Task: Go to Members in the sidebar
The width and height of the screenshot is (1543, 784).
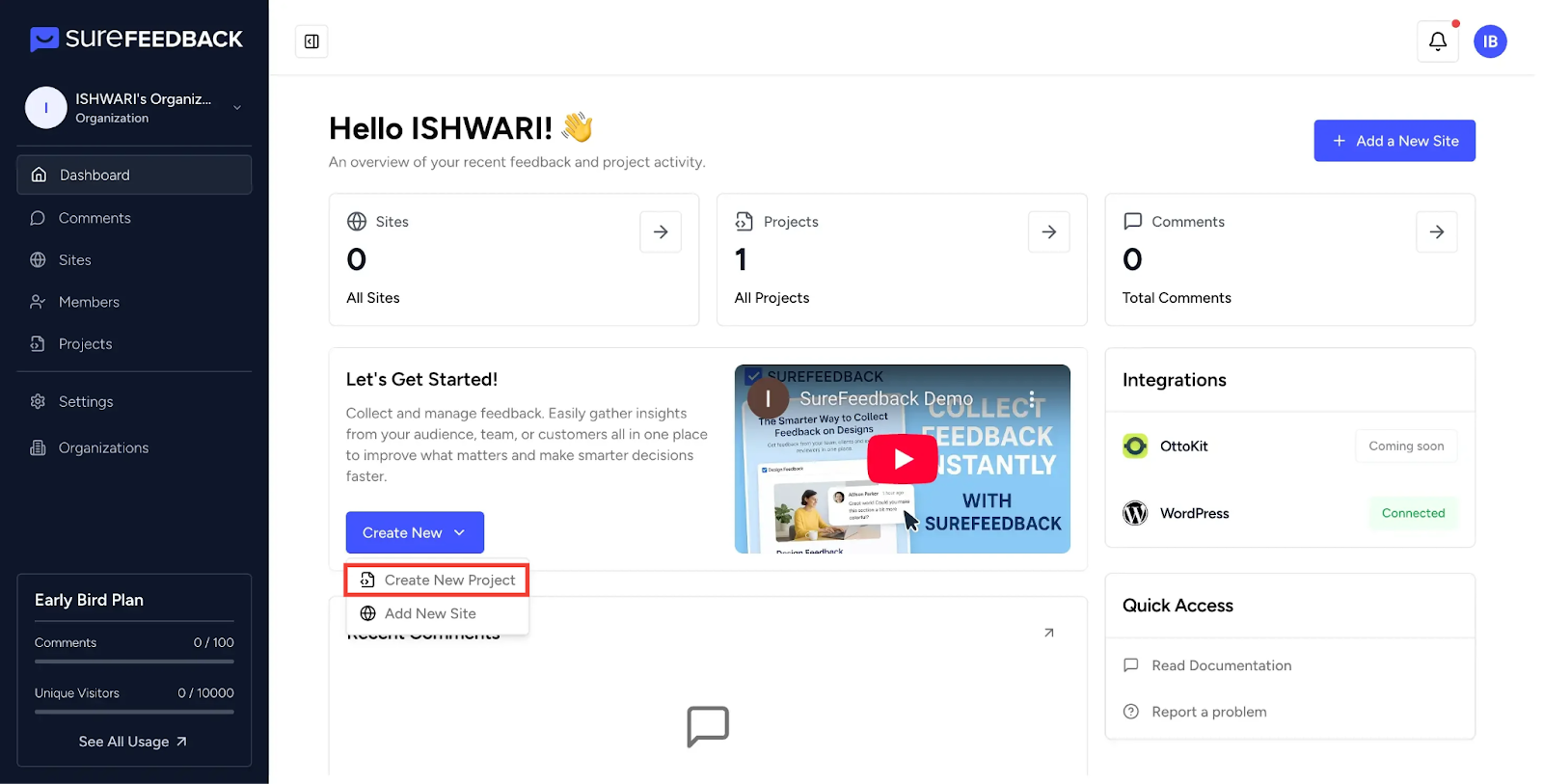Action: click(x=89, y=302)
